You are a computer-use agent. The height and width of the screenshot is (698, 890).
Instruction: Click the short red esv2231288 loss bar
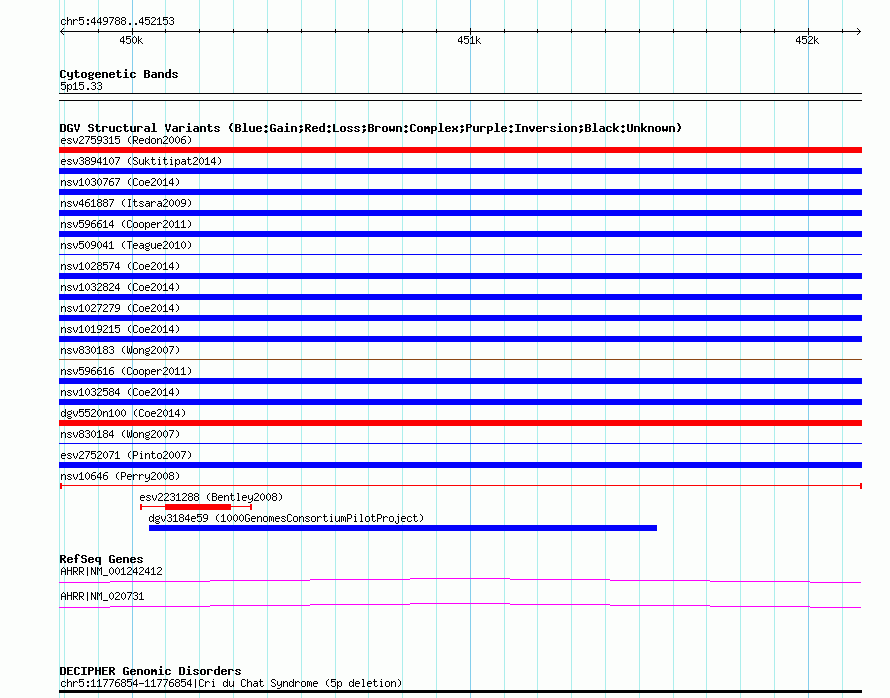[198, 507]
